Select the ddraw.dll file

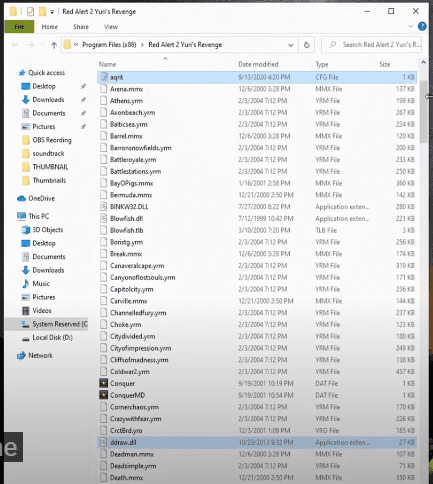[257, 442]
